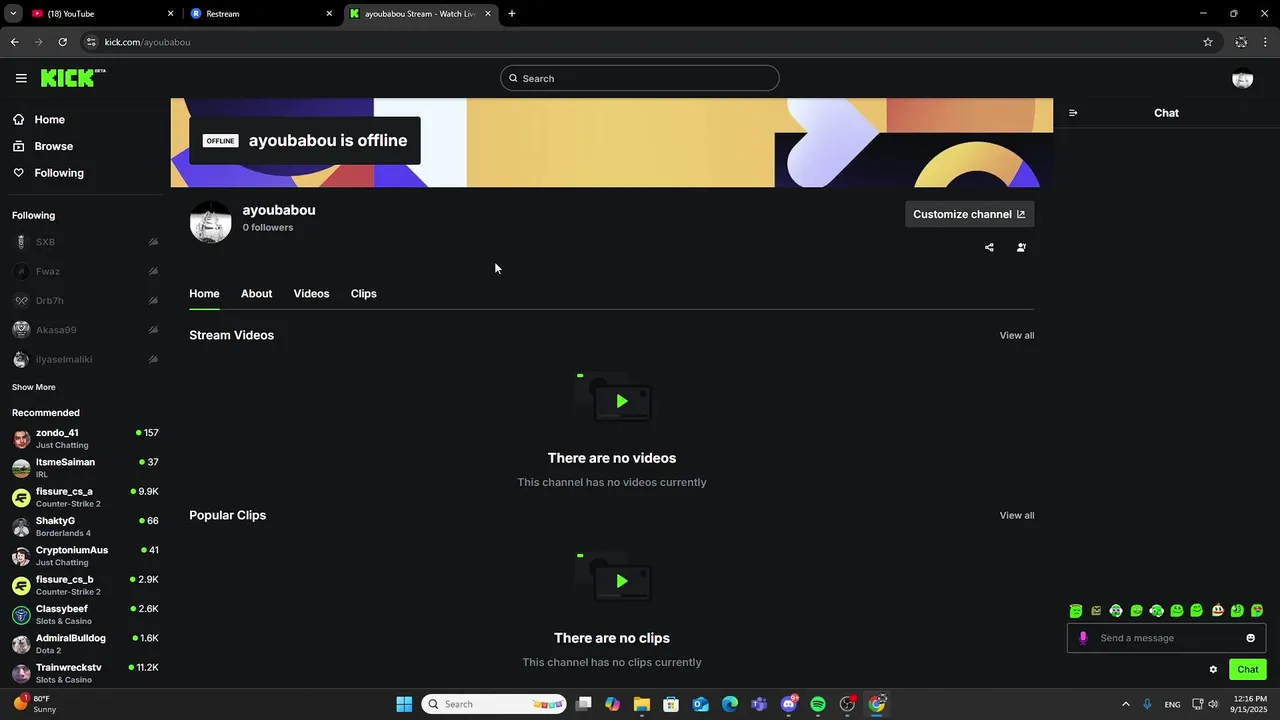The height and width of the screenshot is (720, 1280).
Task: Click the green Chat send button
Action: (x=1247, y=670)
